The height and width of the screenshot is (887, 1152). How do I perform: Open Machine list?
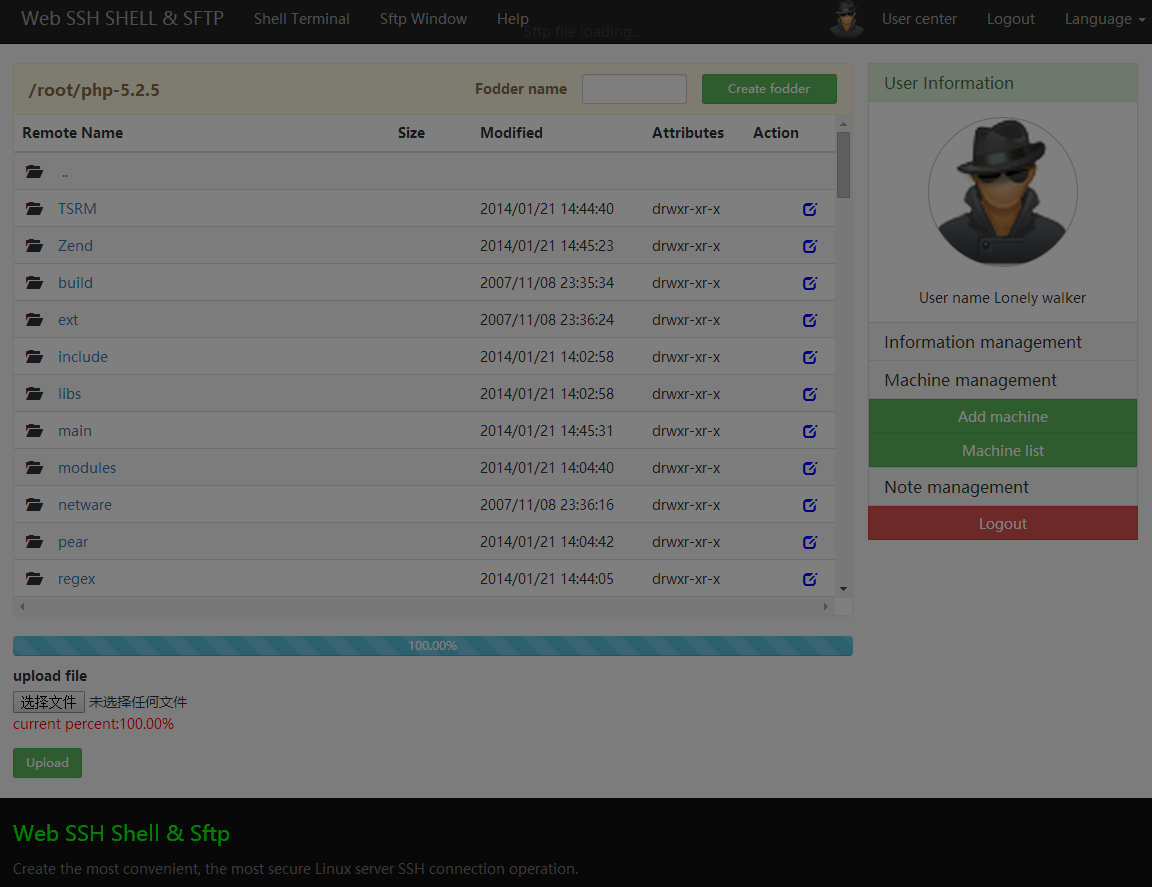coord(1002,450)
